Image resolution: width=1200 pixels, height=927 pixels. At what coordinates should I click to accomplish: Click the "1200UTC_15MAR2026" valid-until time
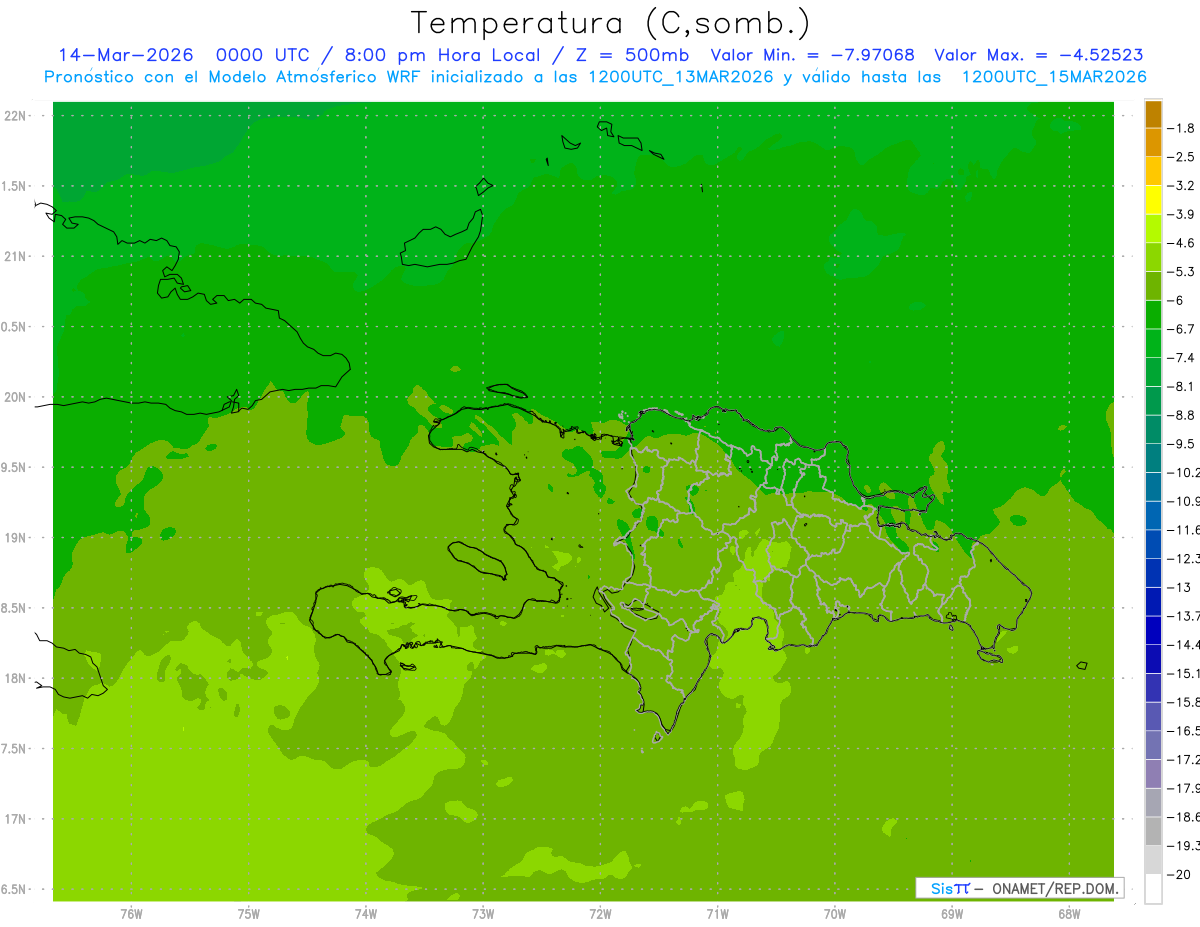[1054, 77]
